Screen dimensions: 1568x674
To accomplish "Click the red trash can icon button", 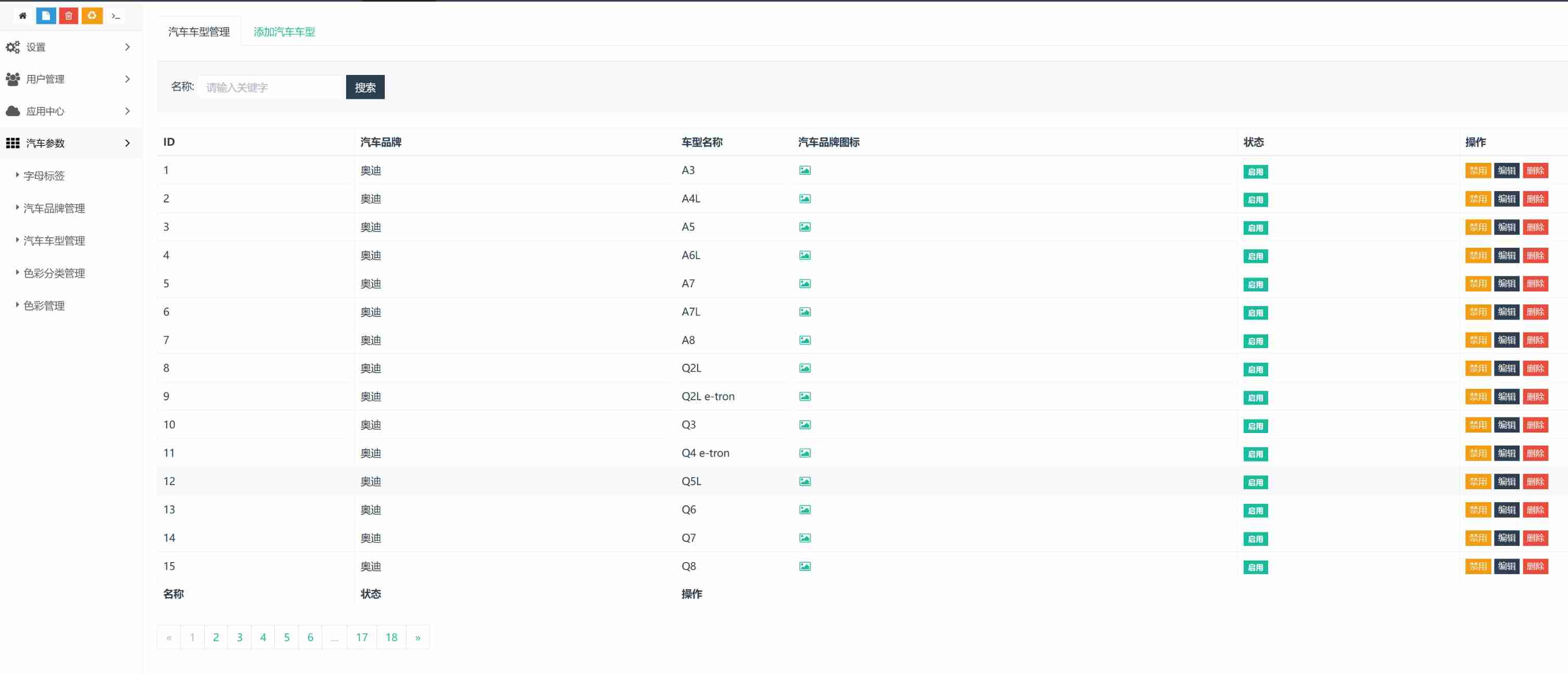I will coord(69,16).
